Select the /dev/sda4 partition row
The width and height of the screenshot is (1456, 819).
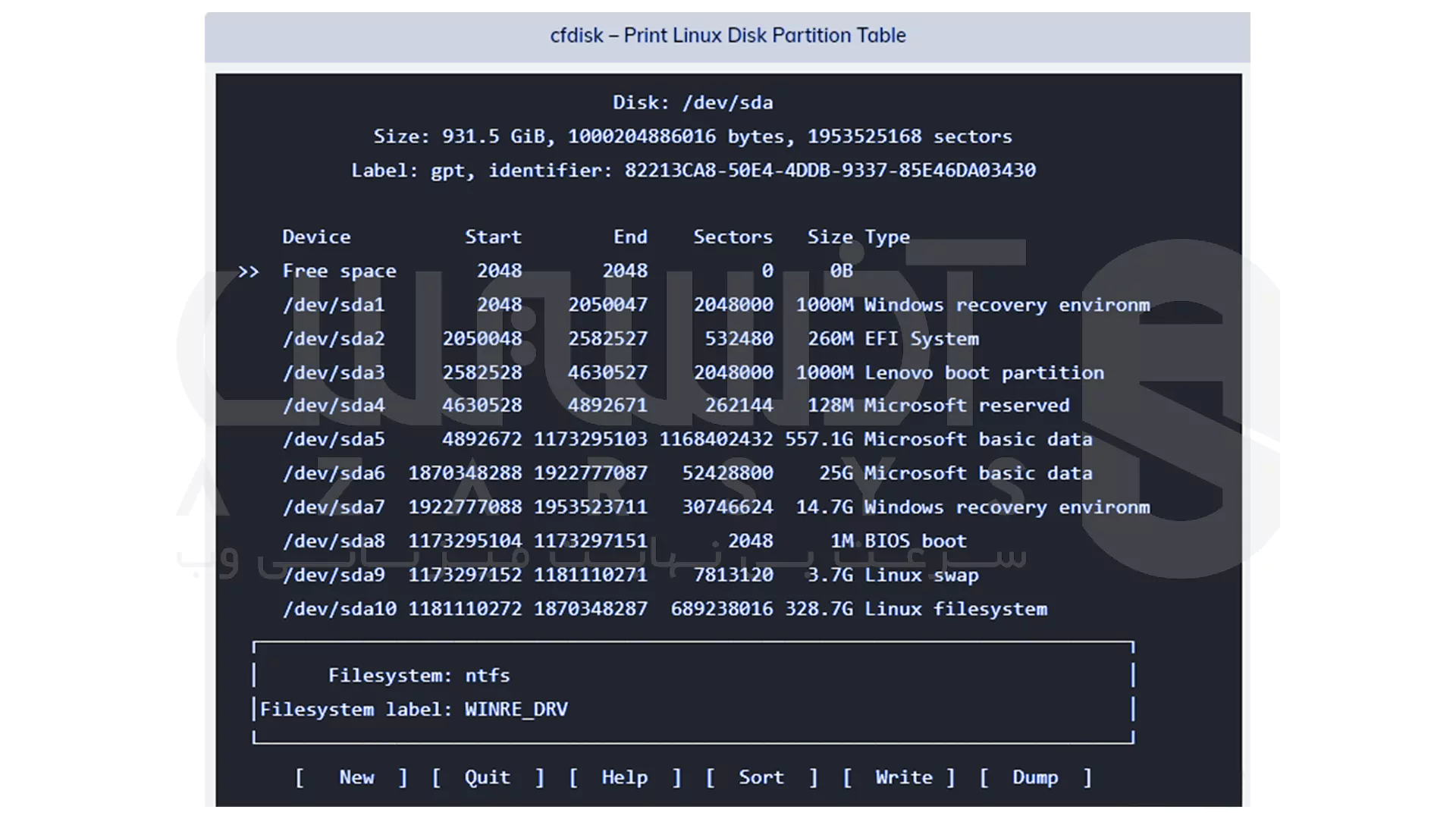676,406
